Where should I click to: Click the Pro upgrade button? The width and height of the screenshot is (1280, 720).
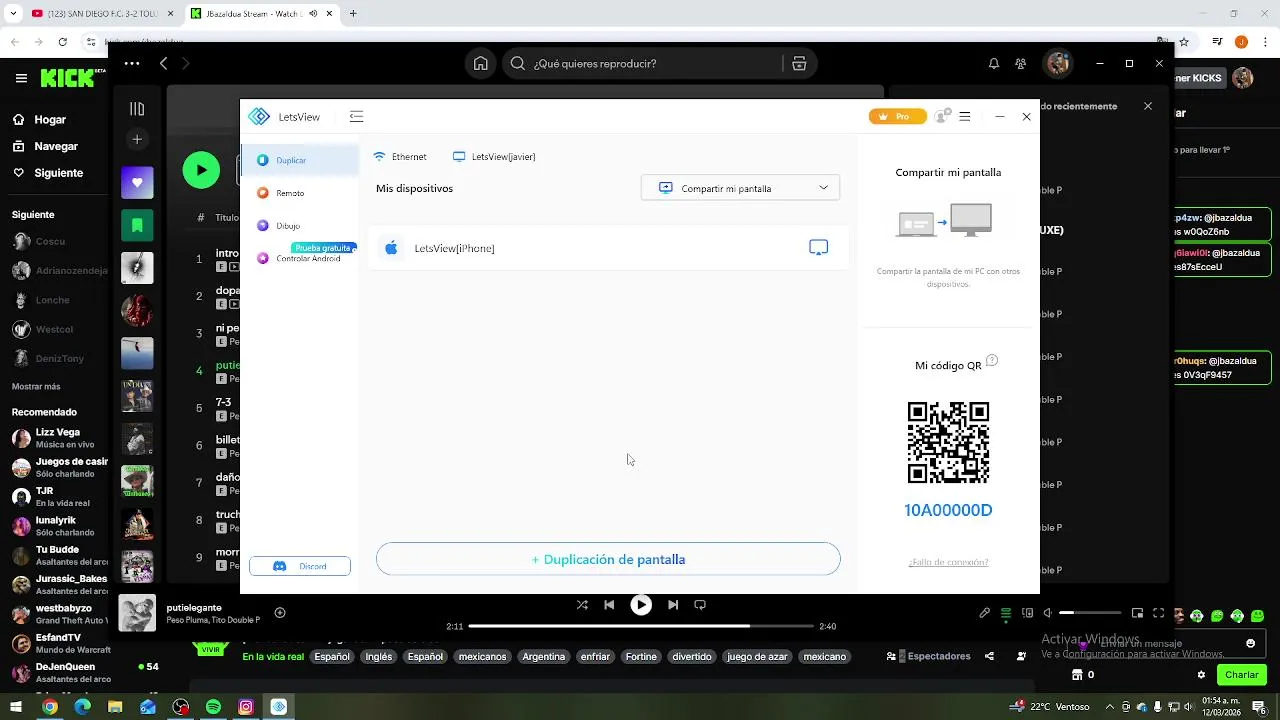(897, 117)
